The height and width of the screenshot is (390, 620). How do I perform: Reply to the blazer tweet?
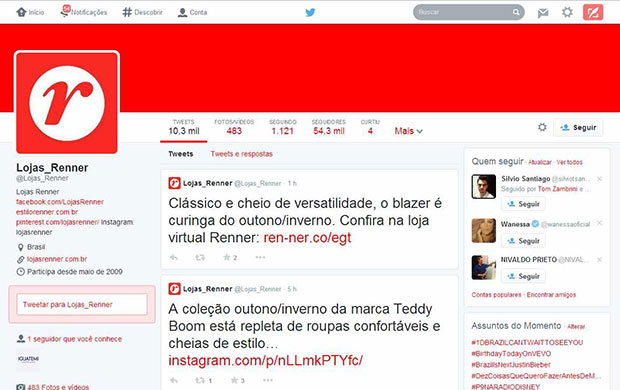point(174,257)
